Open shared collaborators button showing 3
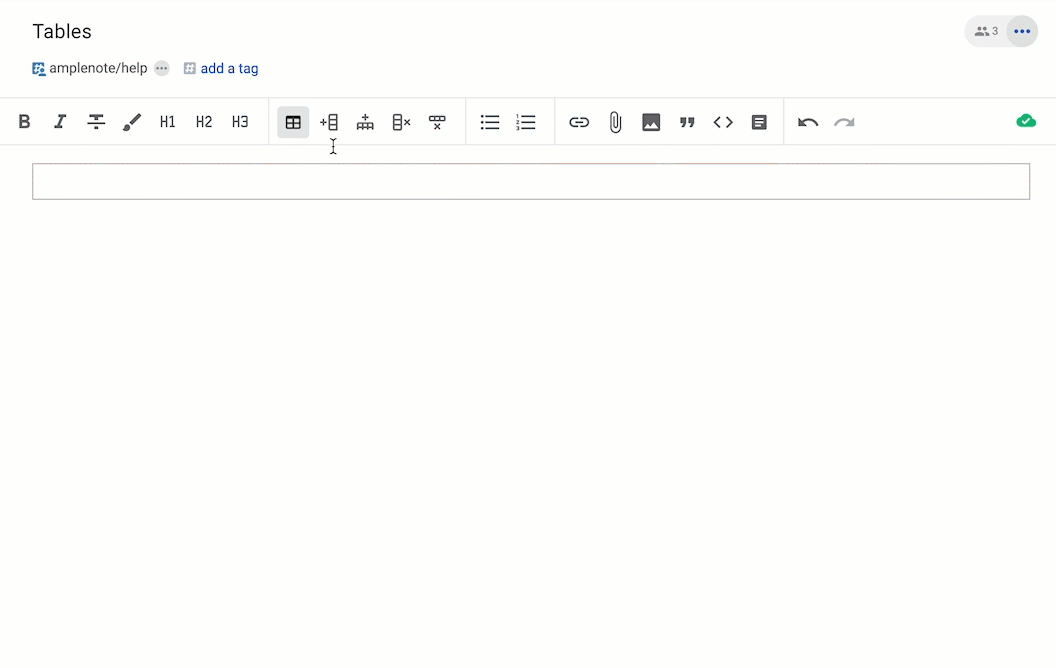This screenshot has height=668, width=1056. pos(986,32)
